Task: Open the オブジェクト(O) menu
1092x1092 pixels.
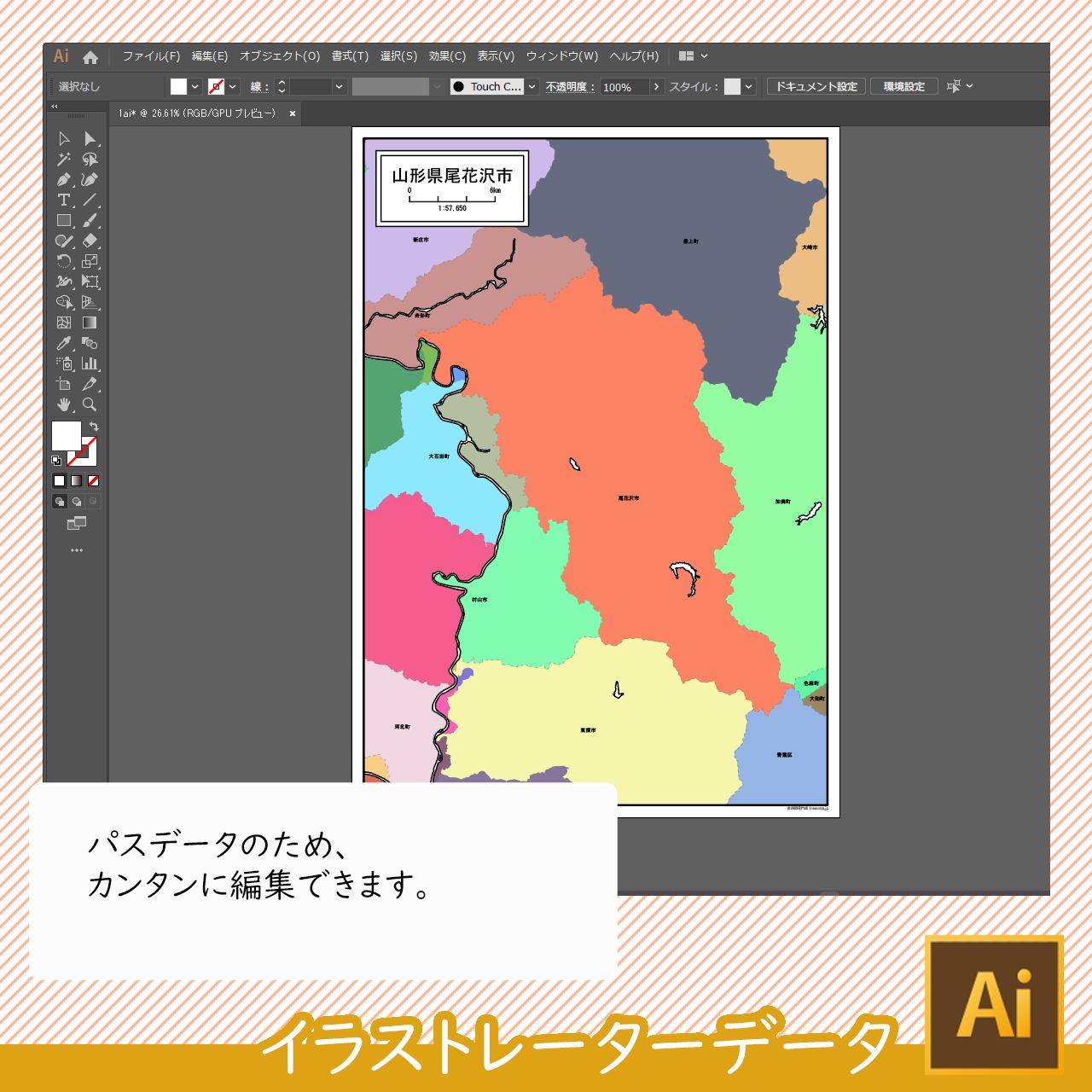Action: coord(280,56)
